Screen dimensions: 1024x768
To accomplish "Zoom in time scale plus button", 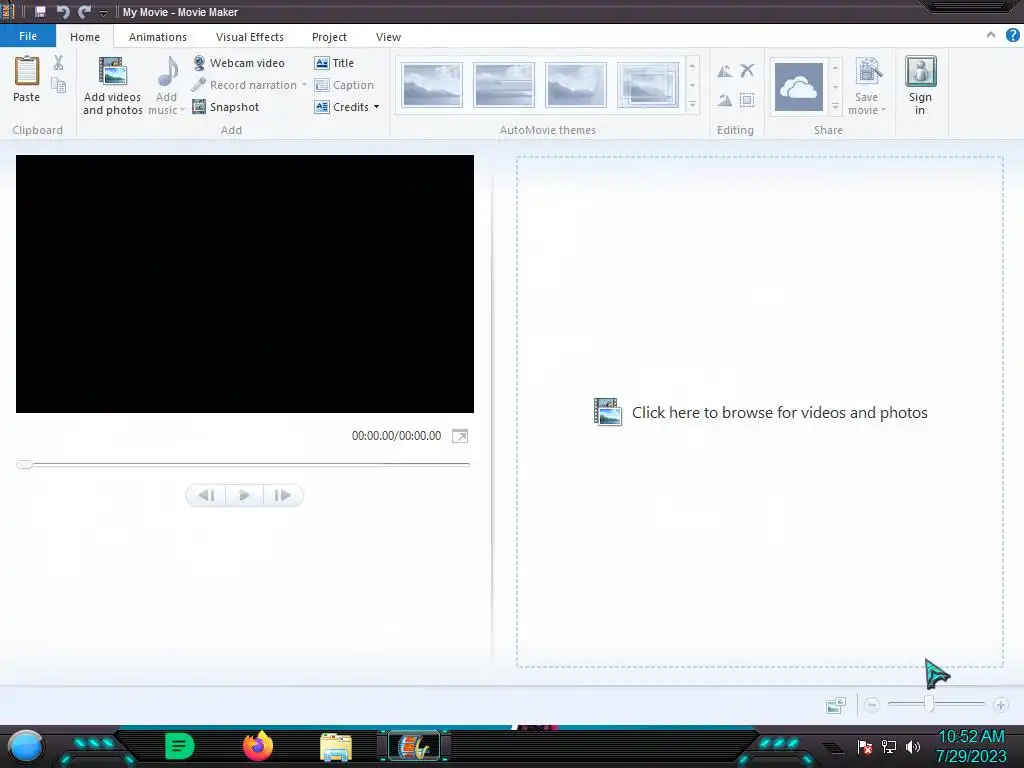I will 1000,705.
